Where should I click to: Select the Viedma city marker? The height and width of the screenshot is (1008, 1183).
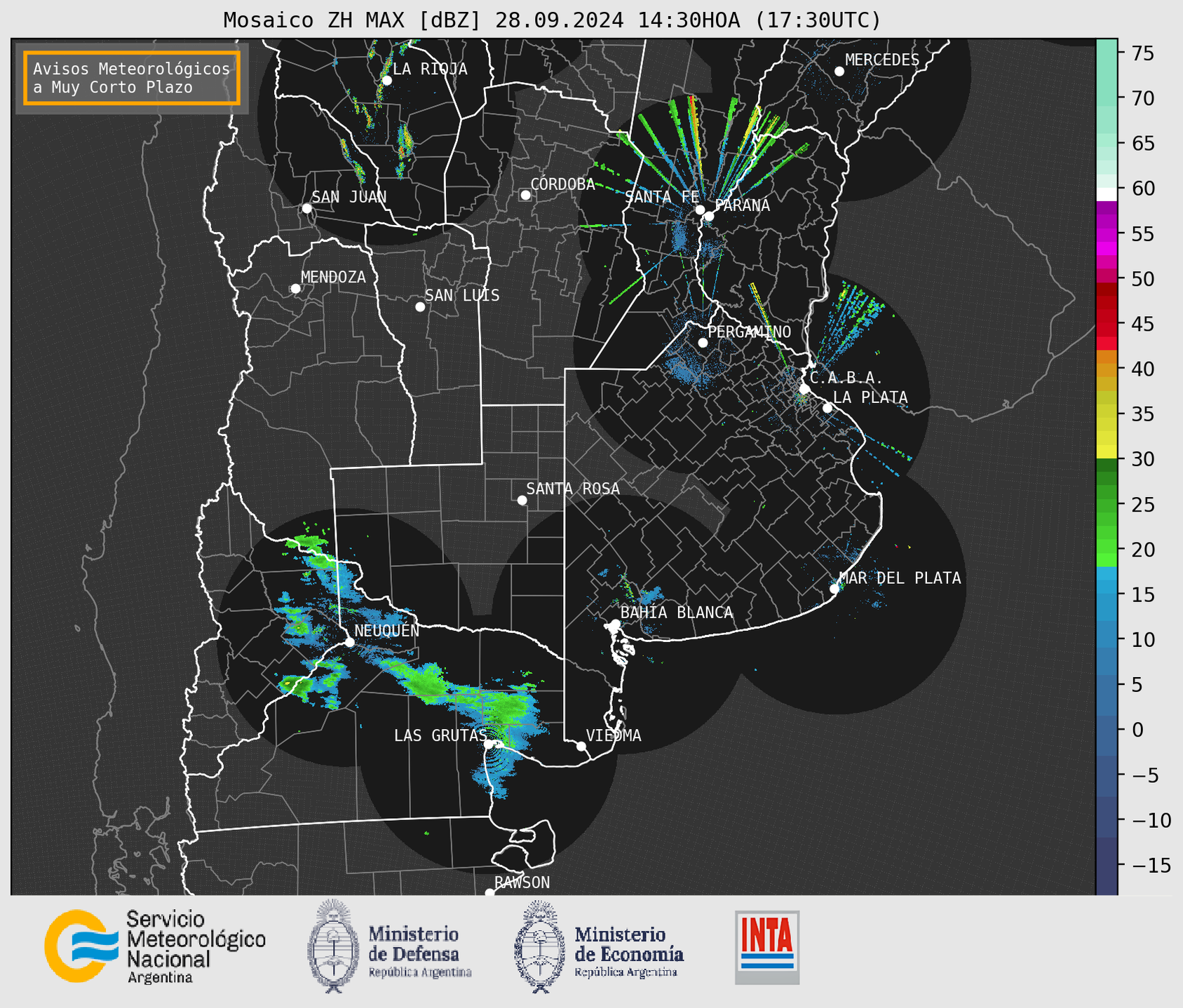pyautogui.click(x=581, y=746)
